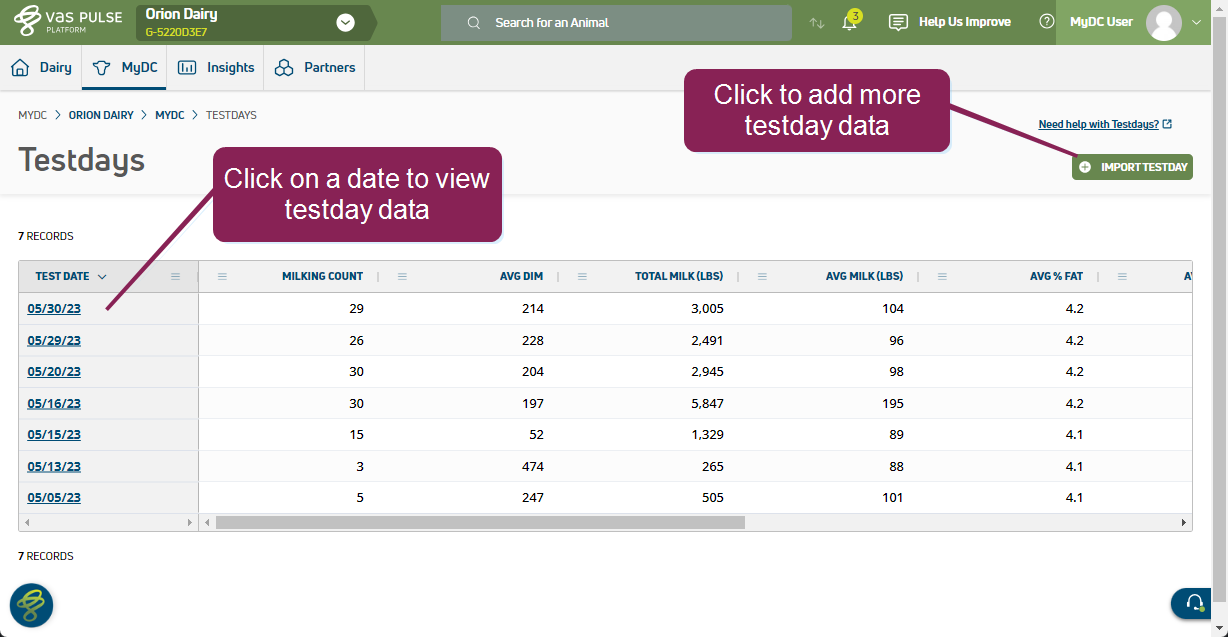
Task: Open Milking Count column menu icon
Action: pyautogui.click(x=222, y=277)
